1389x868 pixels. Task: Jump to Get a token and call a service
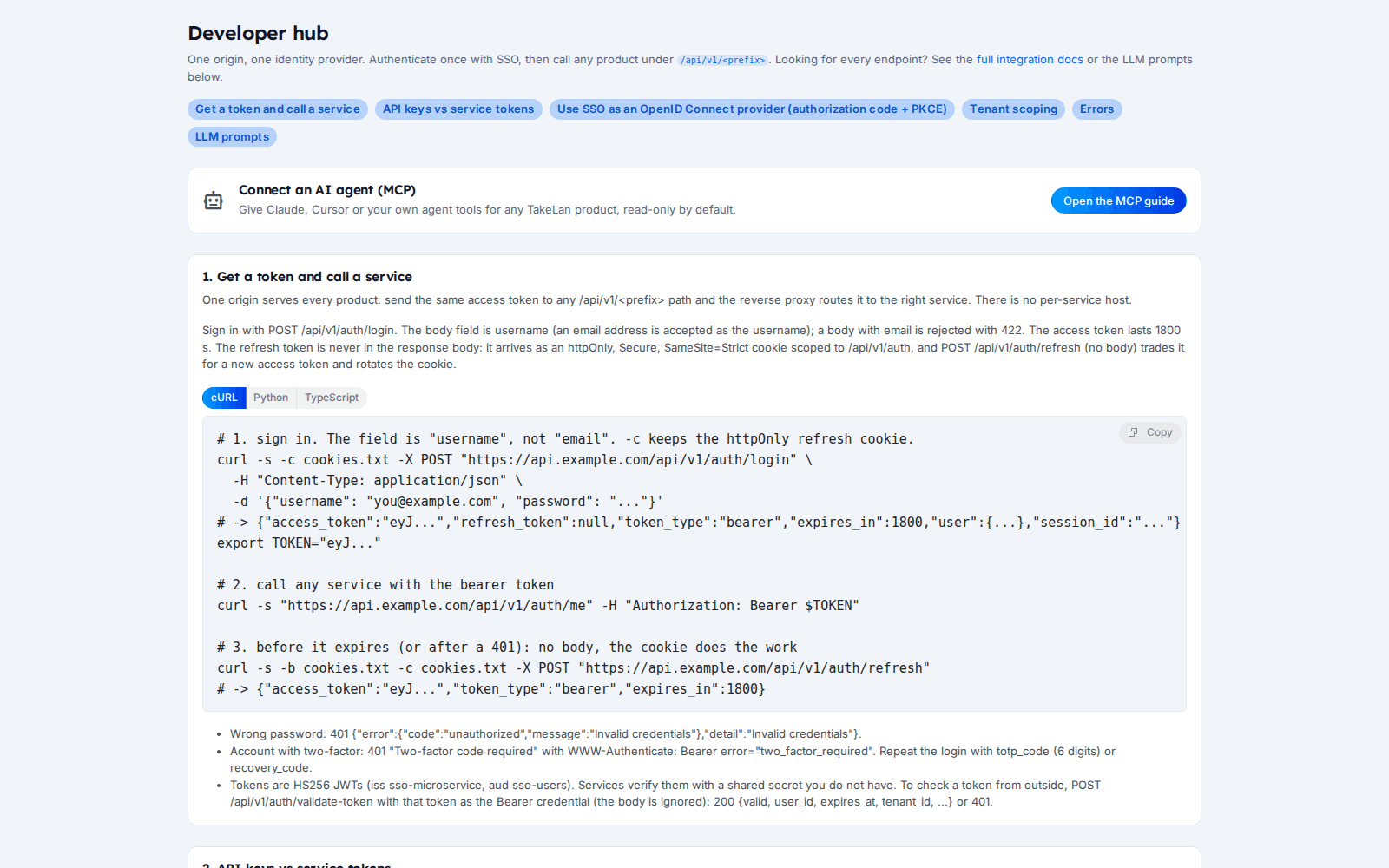coord(278,109)
